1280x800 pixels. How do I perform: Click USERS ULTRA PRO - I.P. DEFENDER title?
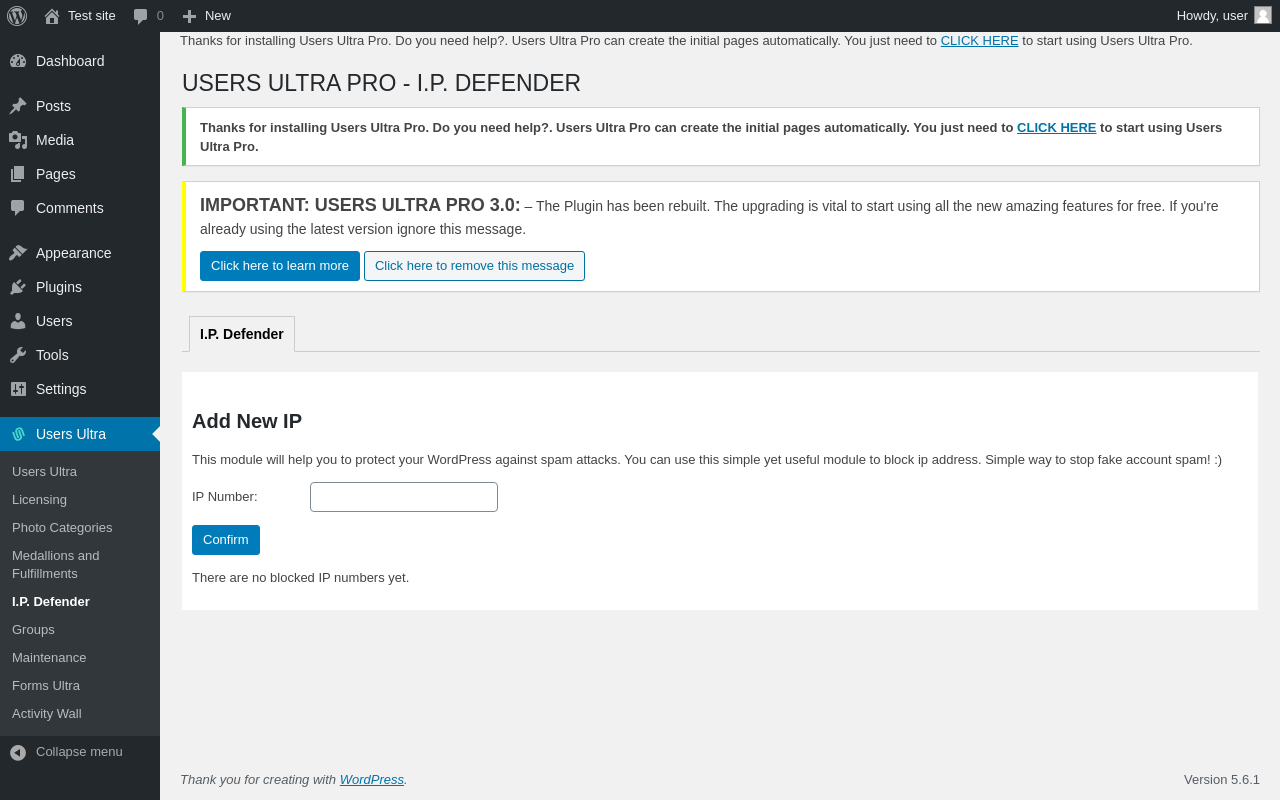pos(381,83)
